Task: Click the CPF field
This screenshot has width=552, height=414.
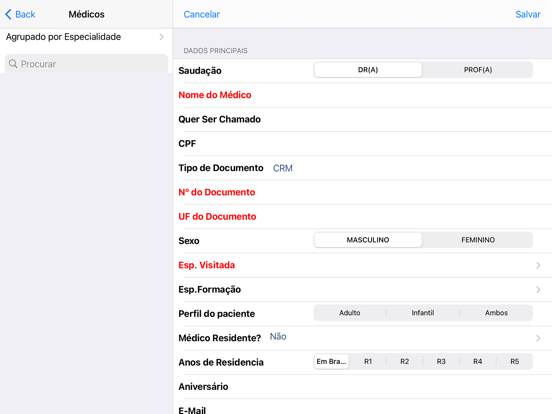Action: (363, 144)
